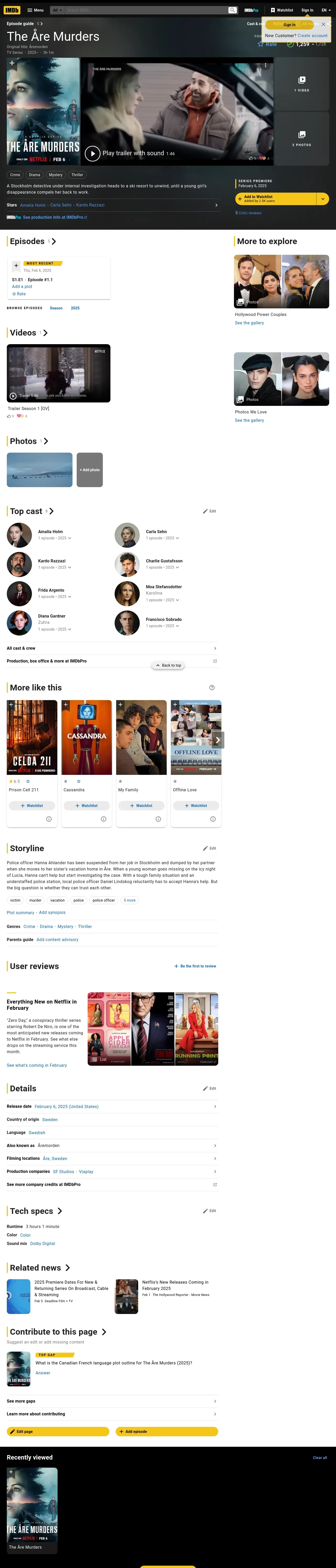336x1568 pixels.
Task: Open the More like this help icon
Action: point(212,688)
